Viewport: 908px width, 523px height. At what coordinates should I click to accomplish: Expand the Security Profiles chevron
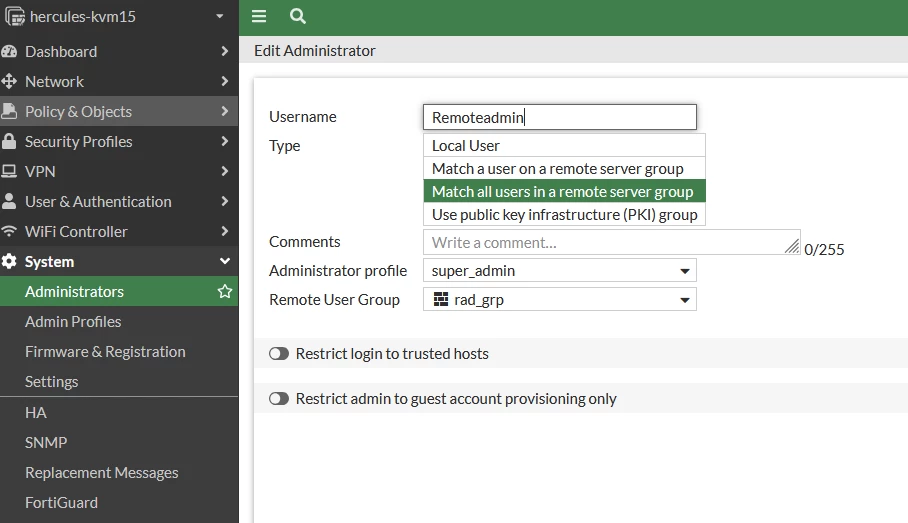pos(225,141)
